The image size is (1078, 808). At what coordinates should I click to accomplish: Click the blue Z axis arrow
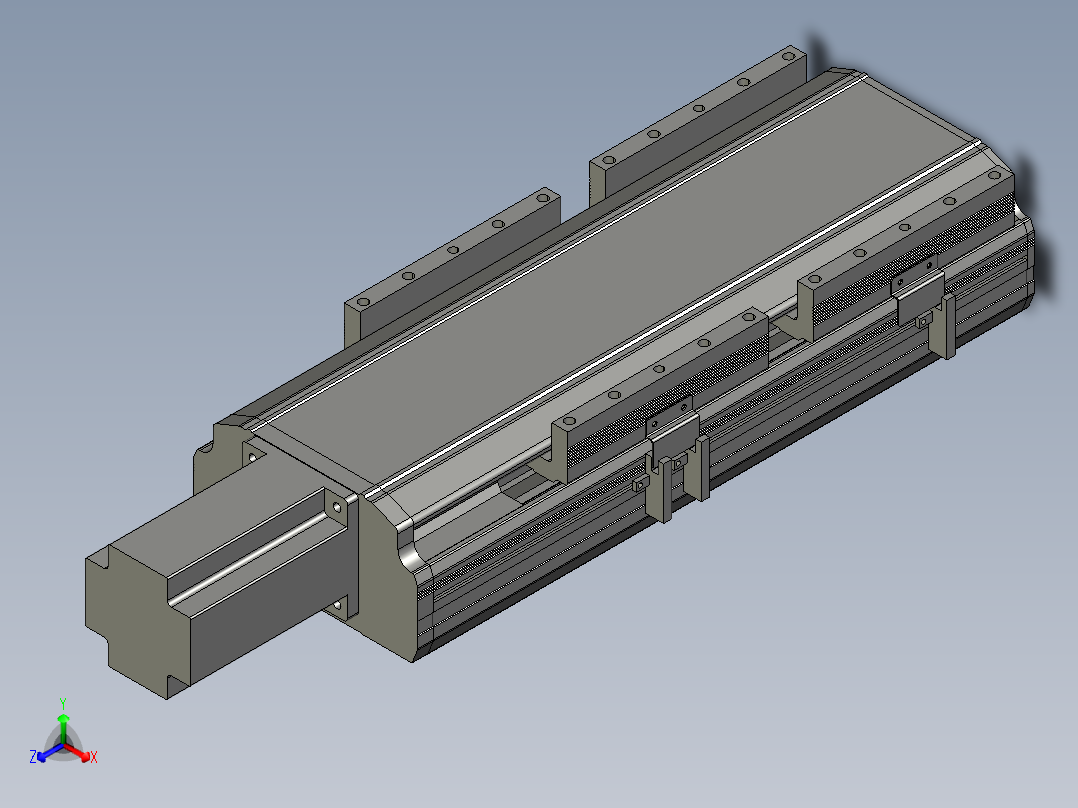(x=48, y=753)
